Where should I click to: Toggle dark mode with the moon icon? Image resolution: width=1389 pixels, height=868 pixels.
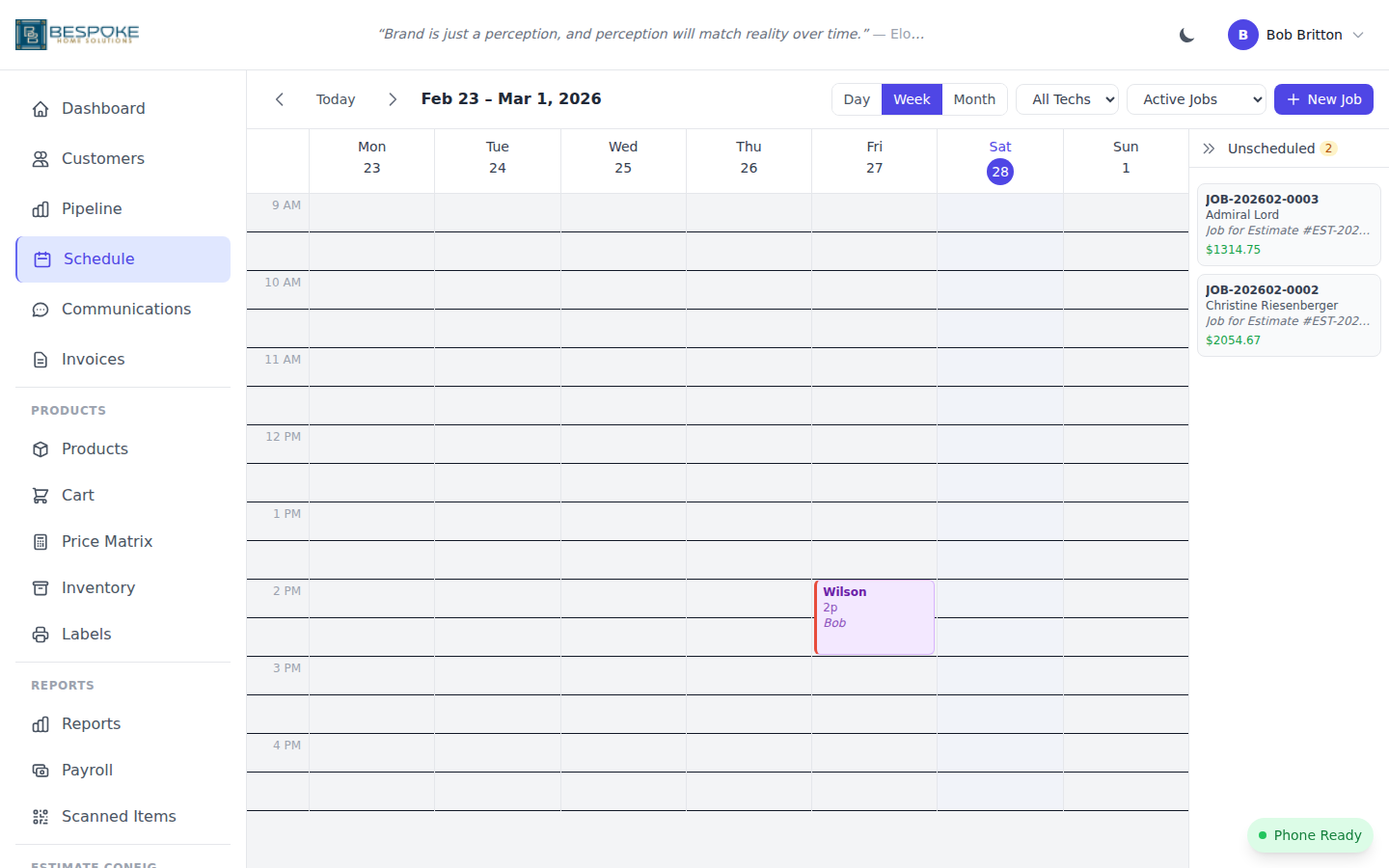[1185, 34]
